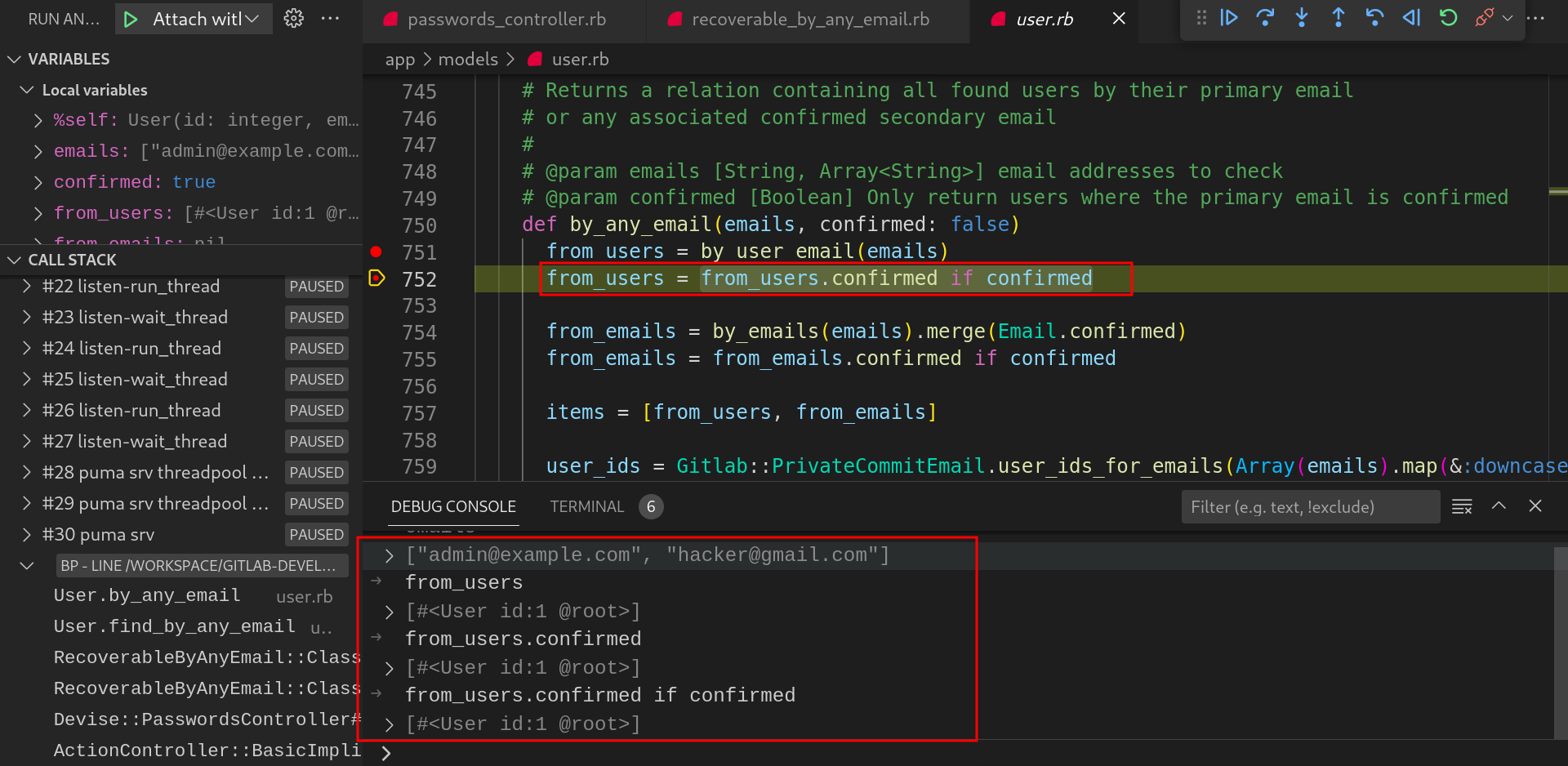Close the bottom panel

click(x=1535, y=506)
